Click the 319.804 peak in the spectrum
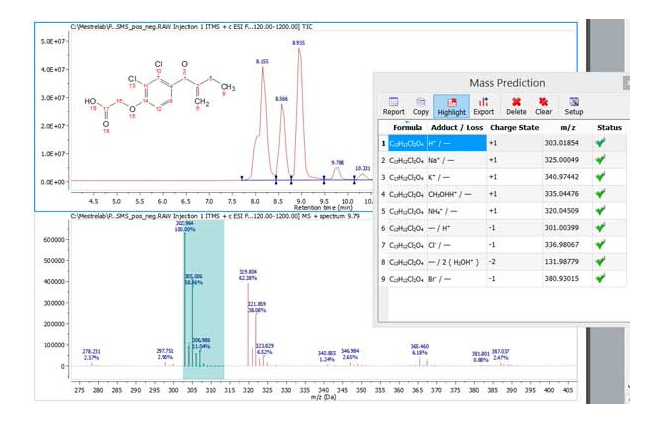Viewport: 660px width, 424px height. (248, 271)
